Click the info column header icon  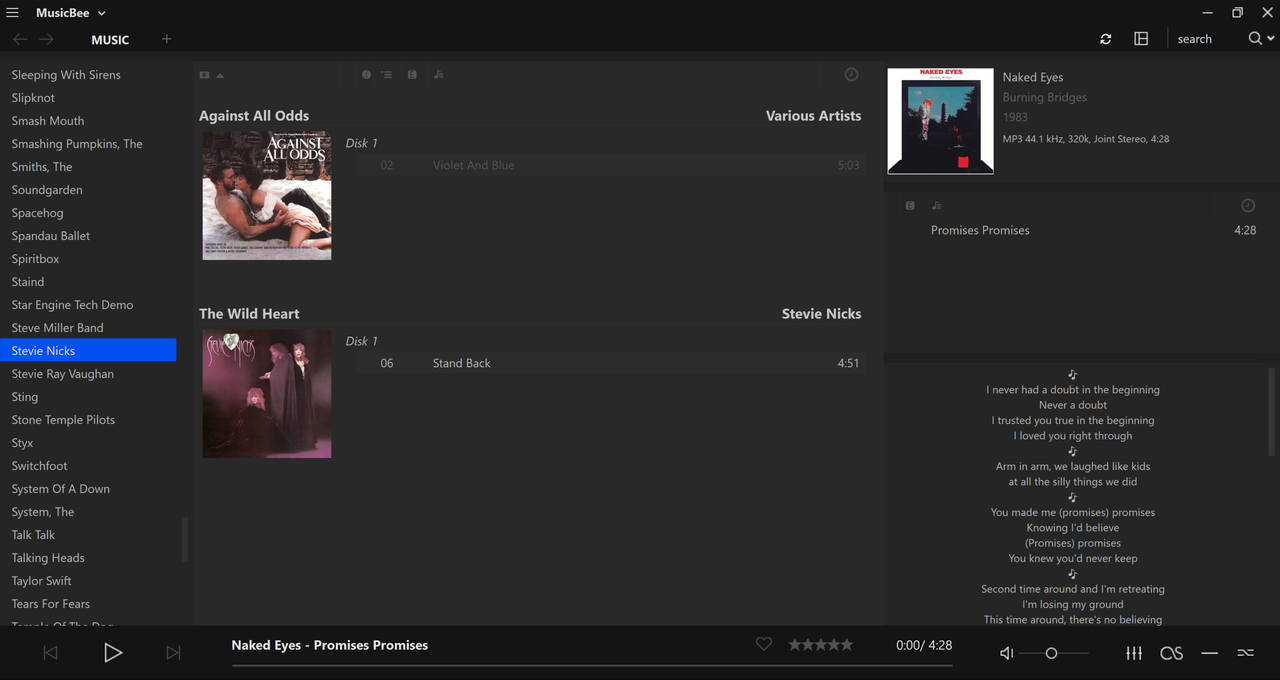click(366, 75)
